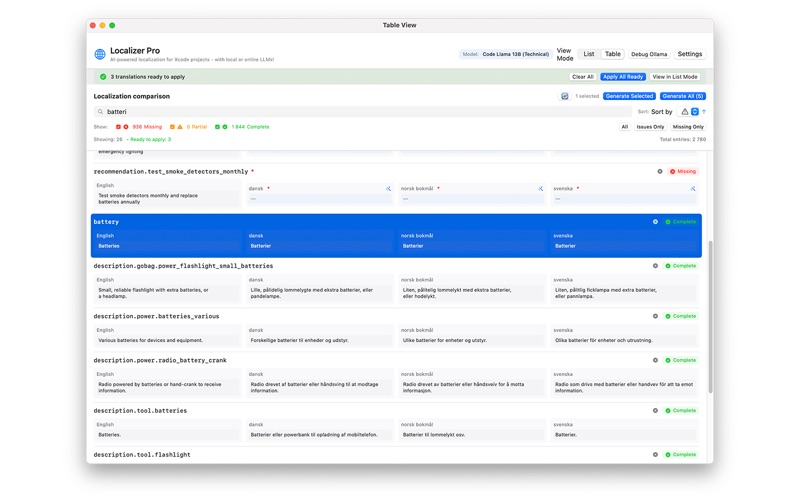Image resolution: width=800 pixels, height=500 pixels.
Task: Click the gear icon for description.power.batteries_various
Action: coord(655,316)
